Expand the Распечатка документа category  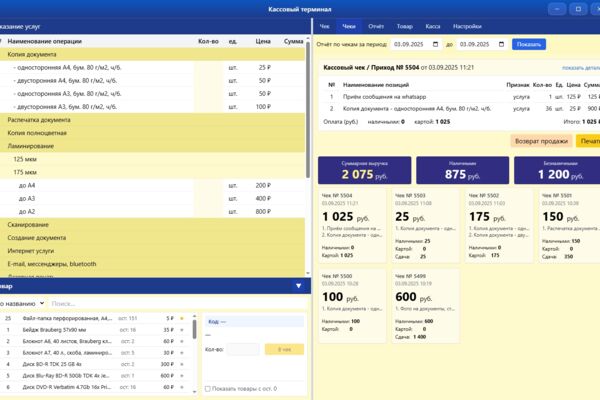tap(152, 120)
